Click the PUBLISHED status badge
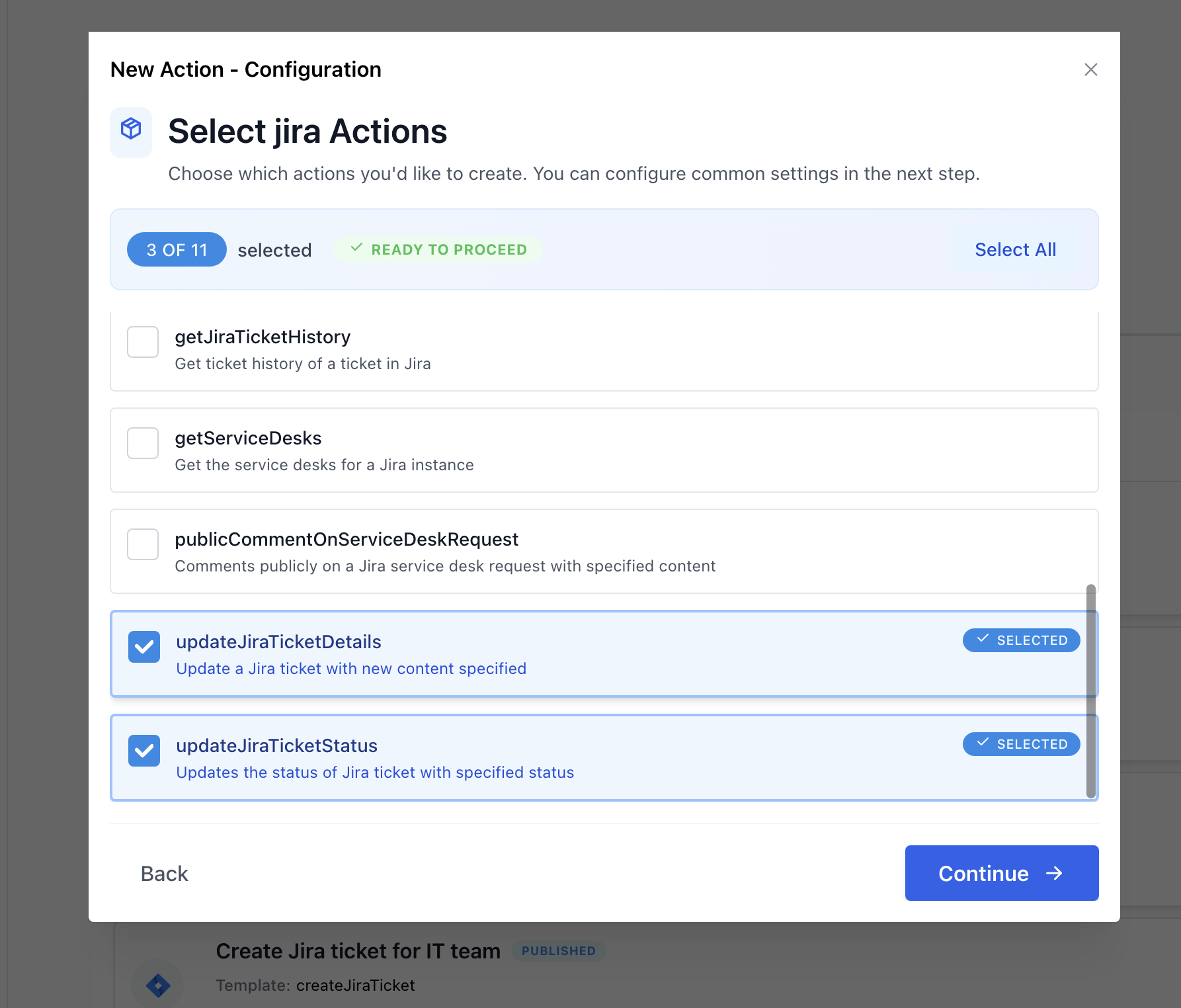Image resolution: width=1181 pixels, height=1008 pixels. [558, 951]
